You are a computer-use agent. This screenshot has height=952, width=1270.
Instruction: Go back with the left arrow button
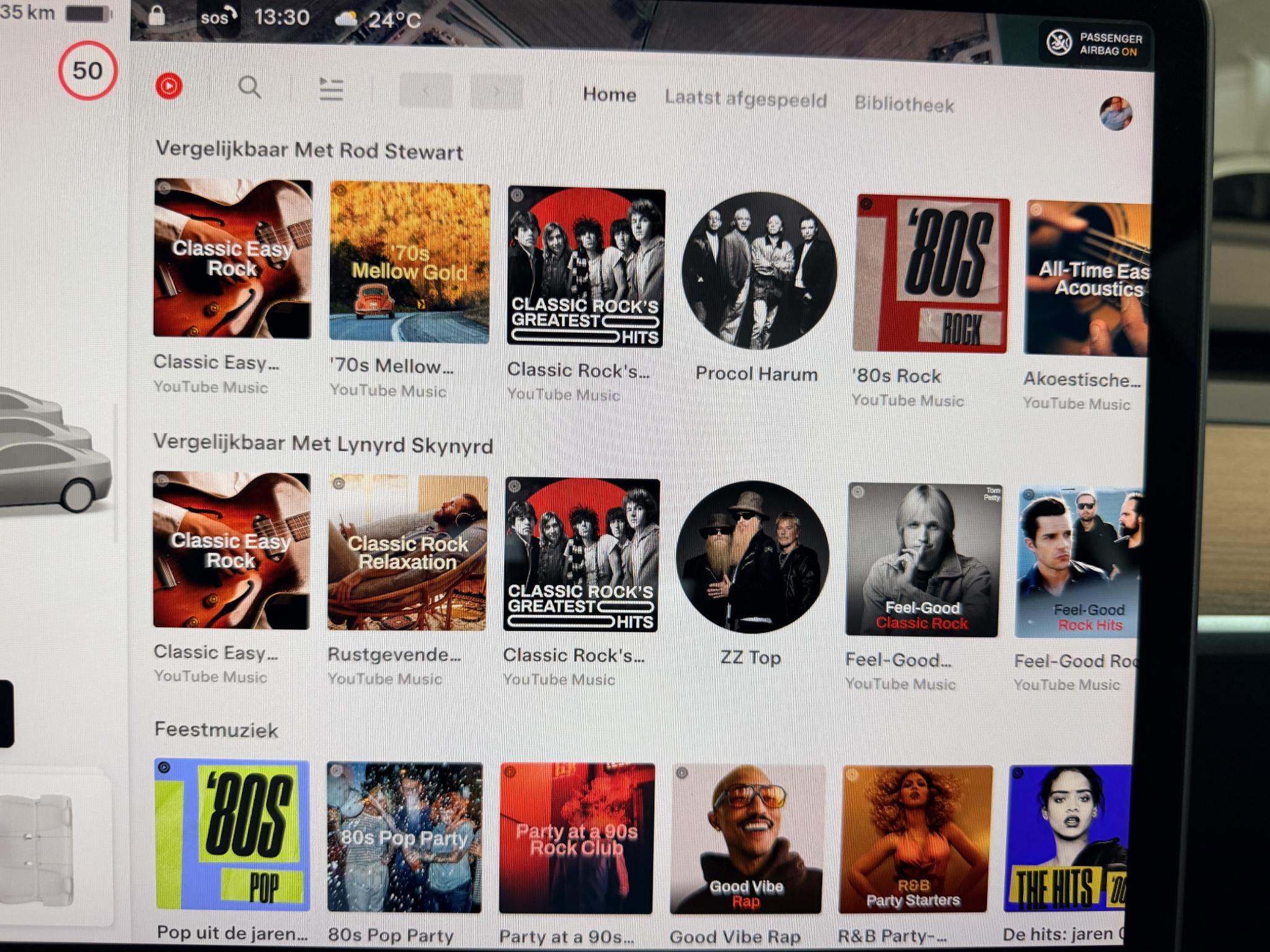425,91
